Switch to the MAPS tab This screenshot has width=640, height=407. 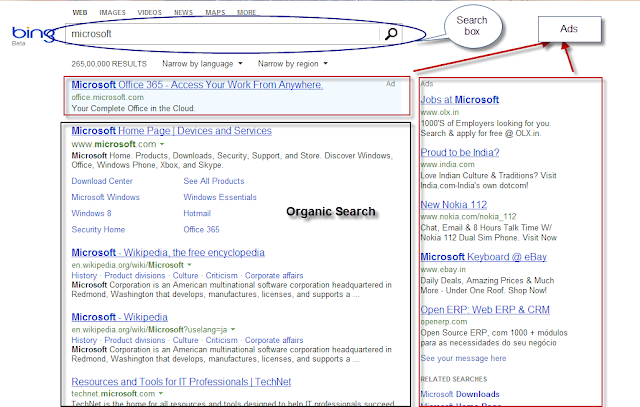point(215,13)
